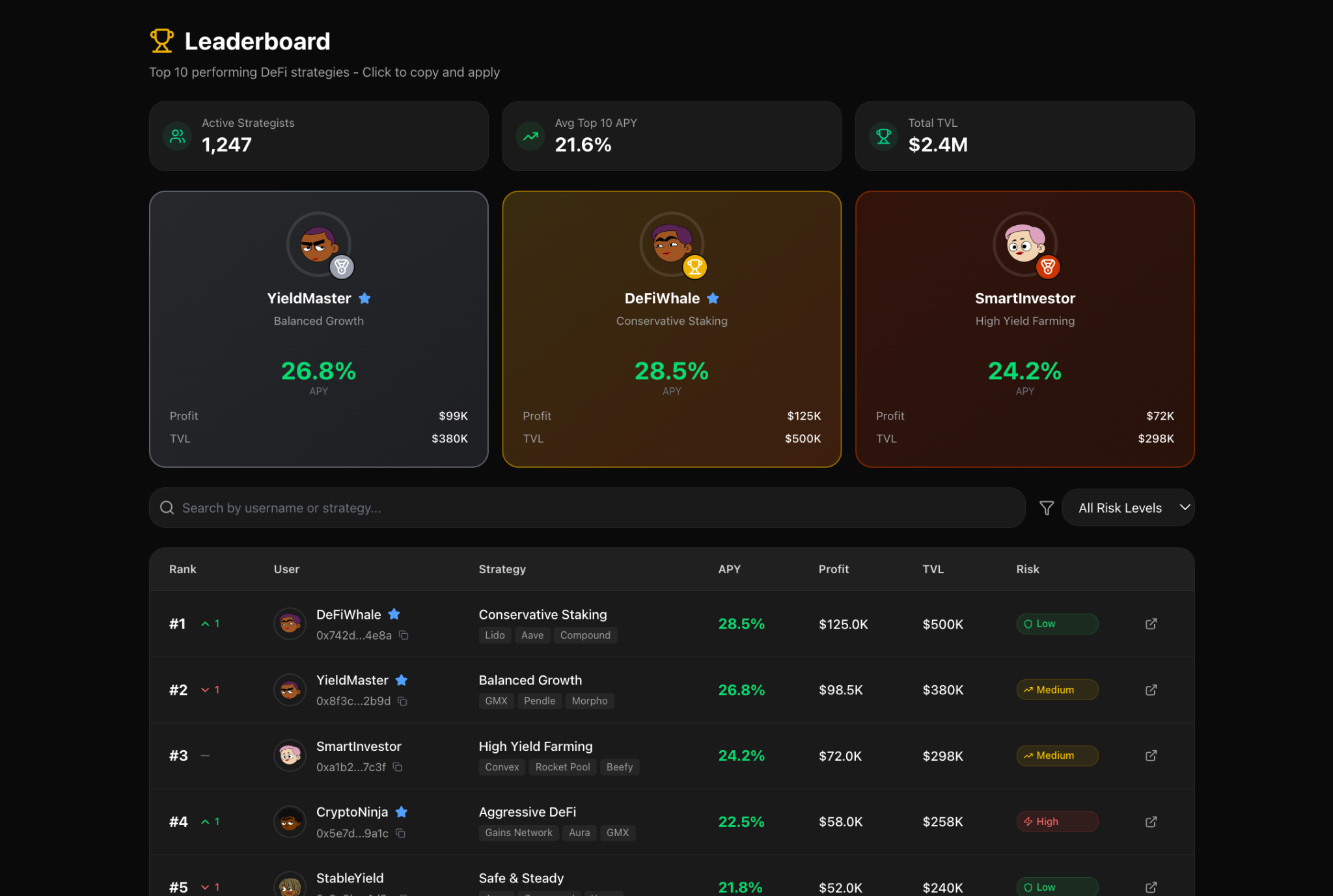The image size is (1333, 896).
Task: Focus the username or strategy search field
Action: pos(586,508)
